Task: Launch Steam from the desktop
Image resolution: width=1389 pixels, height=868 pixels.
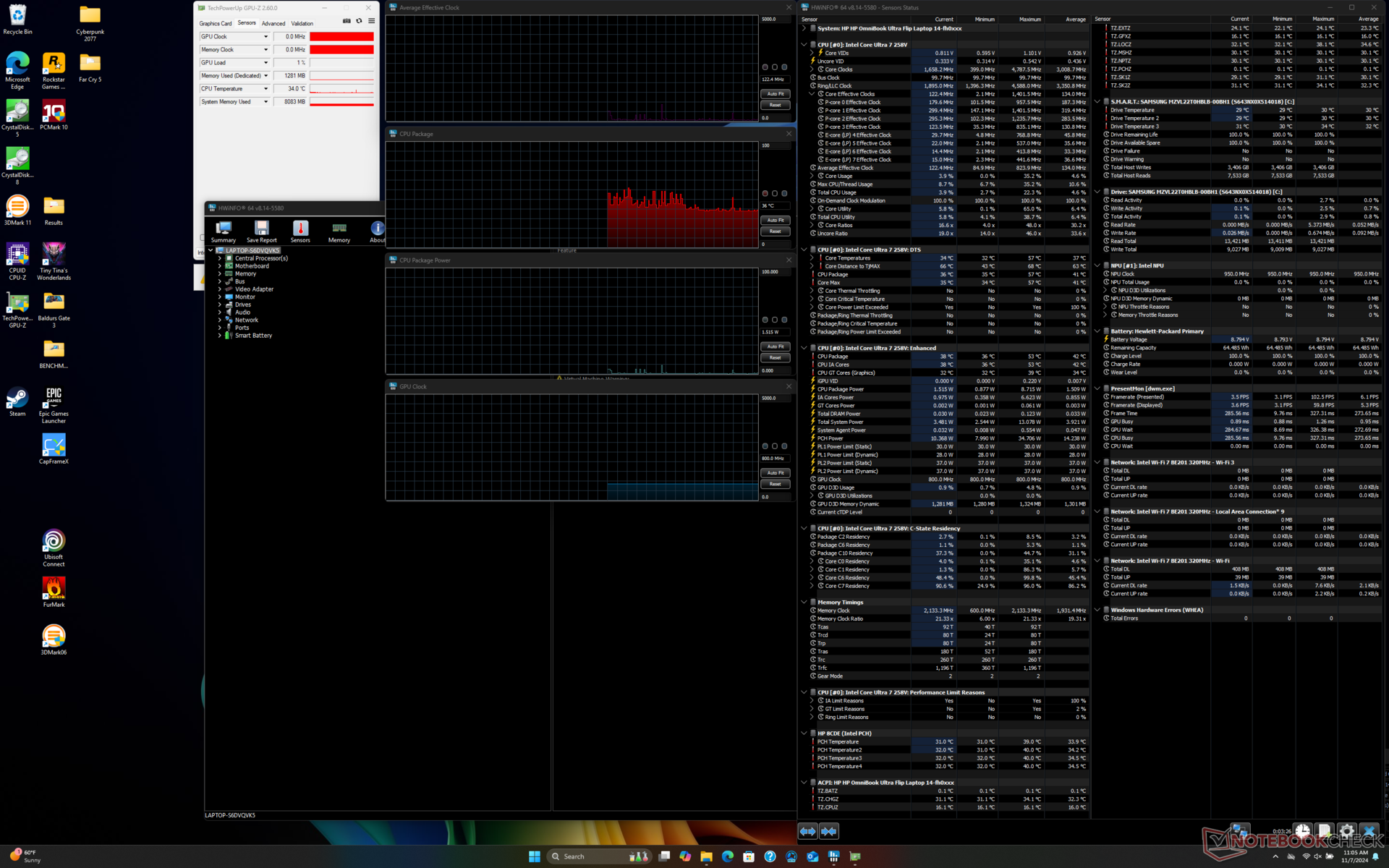Action: point(17,401)
